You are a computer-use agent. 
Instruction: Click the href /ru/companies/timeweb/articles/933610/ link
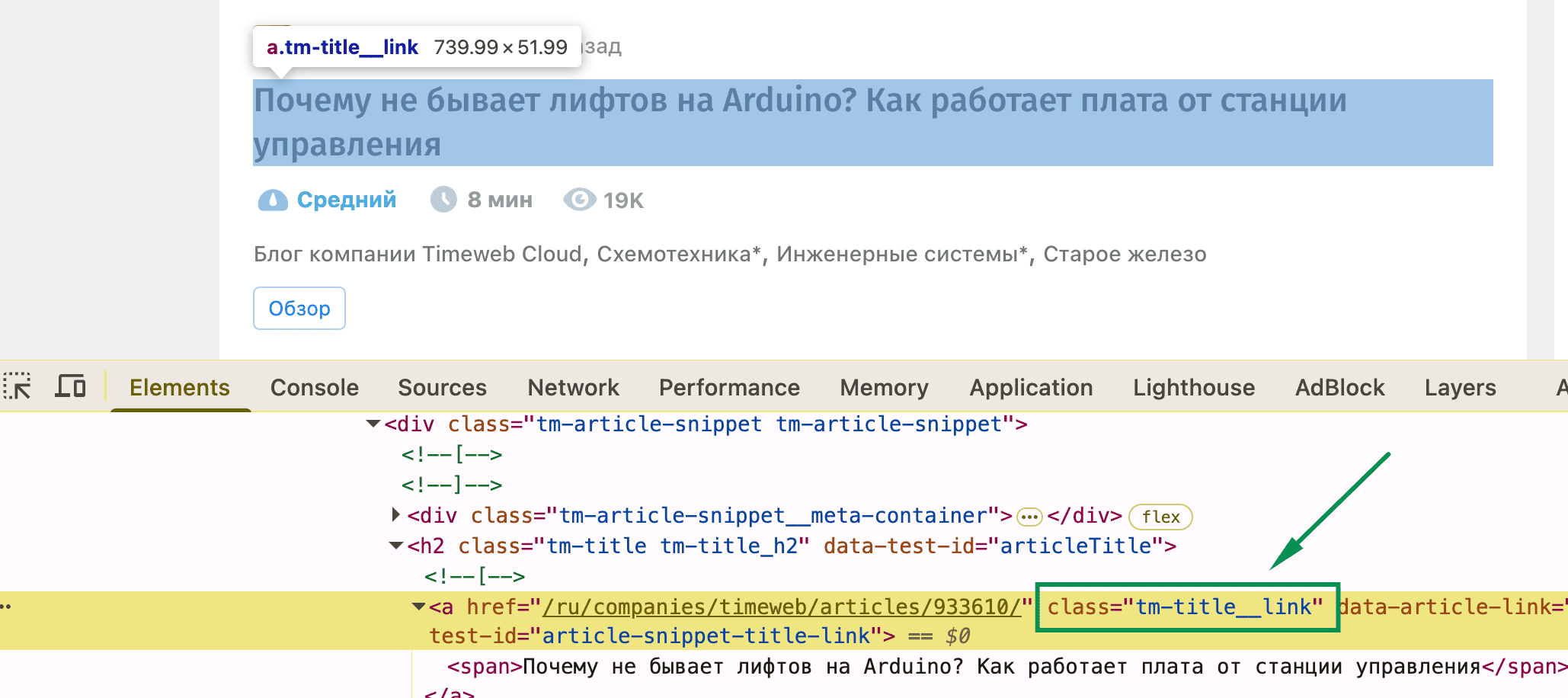click(x=781, y=607)
